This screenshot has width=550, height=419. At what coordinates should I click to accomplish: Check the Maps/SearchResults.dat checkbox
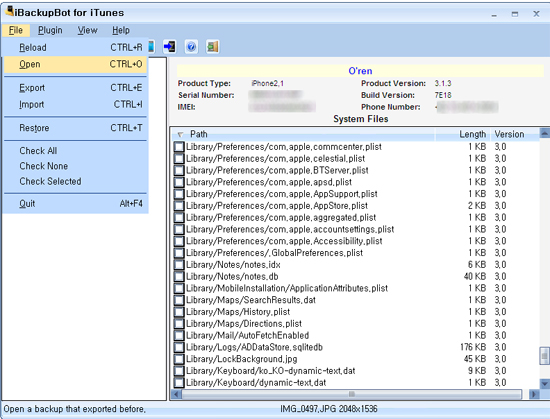(179, 300)
